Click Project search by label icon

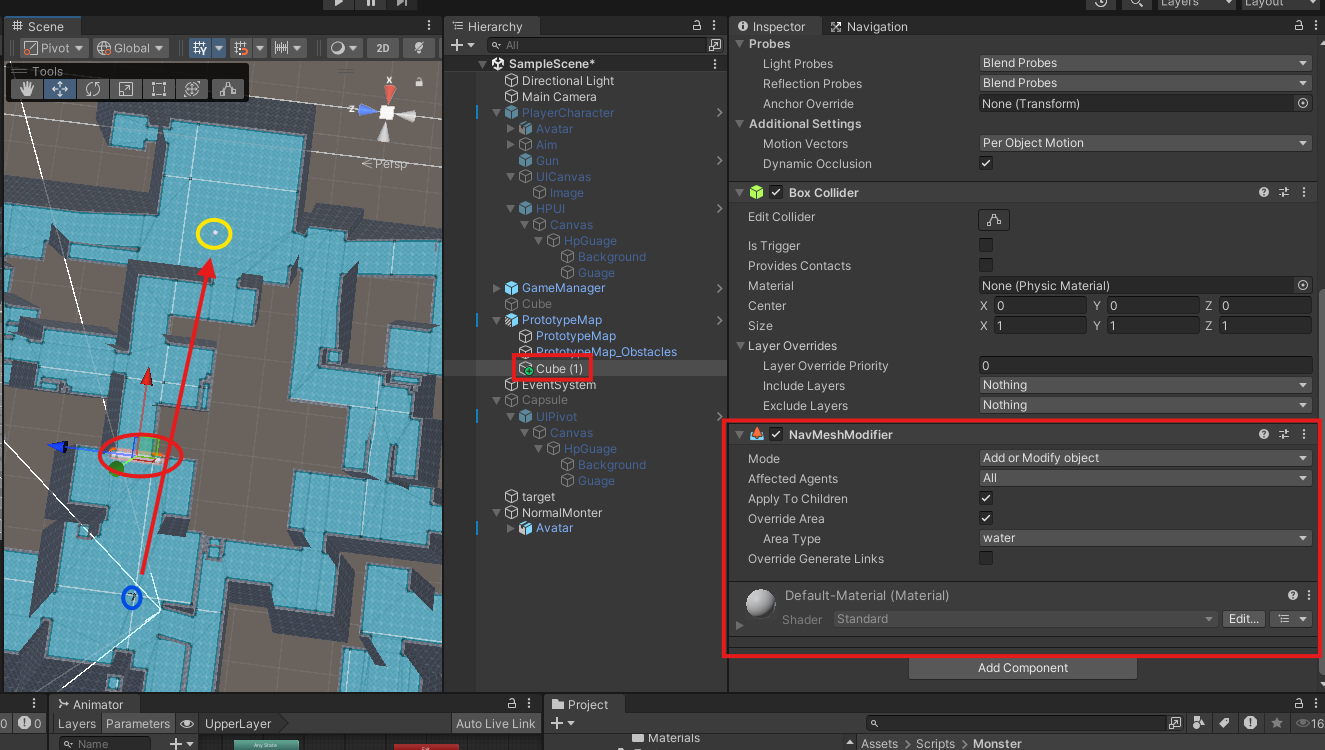(x=1223, y=723)
